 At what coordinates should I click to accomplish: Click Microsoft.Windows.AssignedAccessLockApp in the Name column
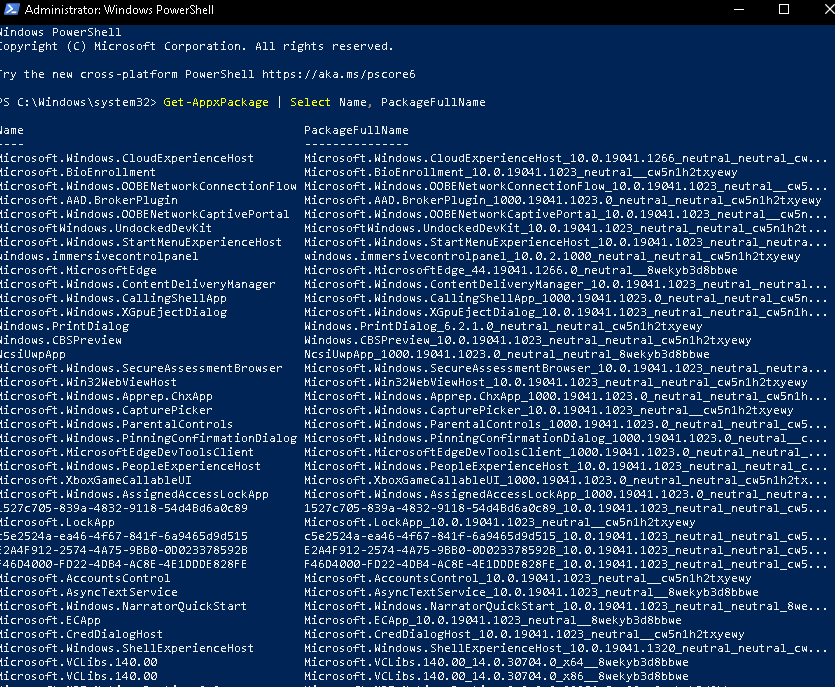coord(134,494)
